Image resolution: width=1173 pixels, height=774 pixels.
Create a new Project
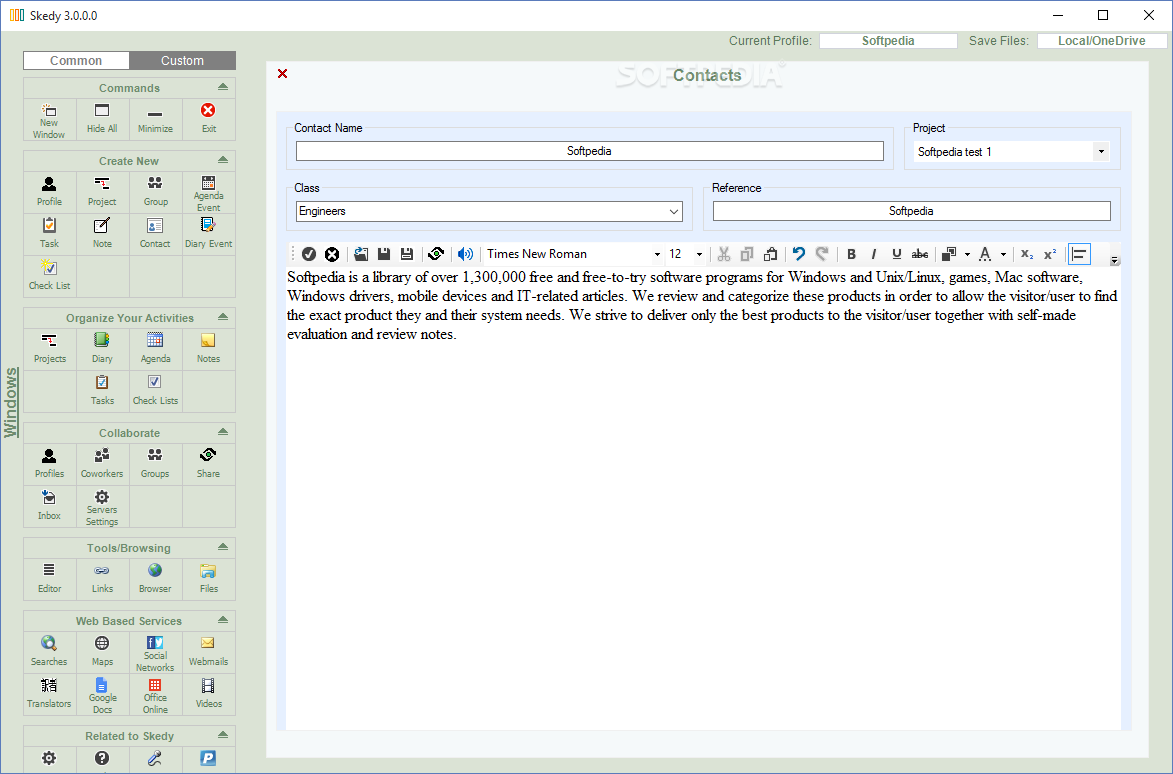coord(102,191)
